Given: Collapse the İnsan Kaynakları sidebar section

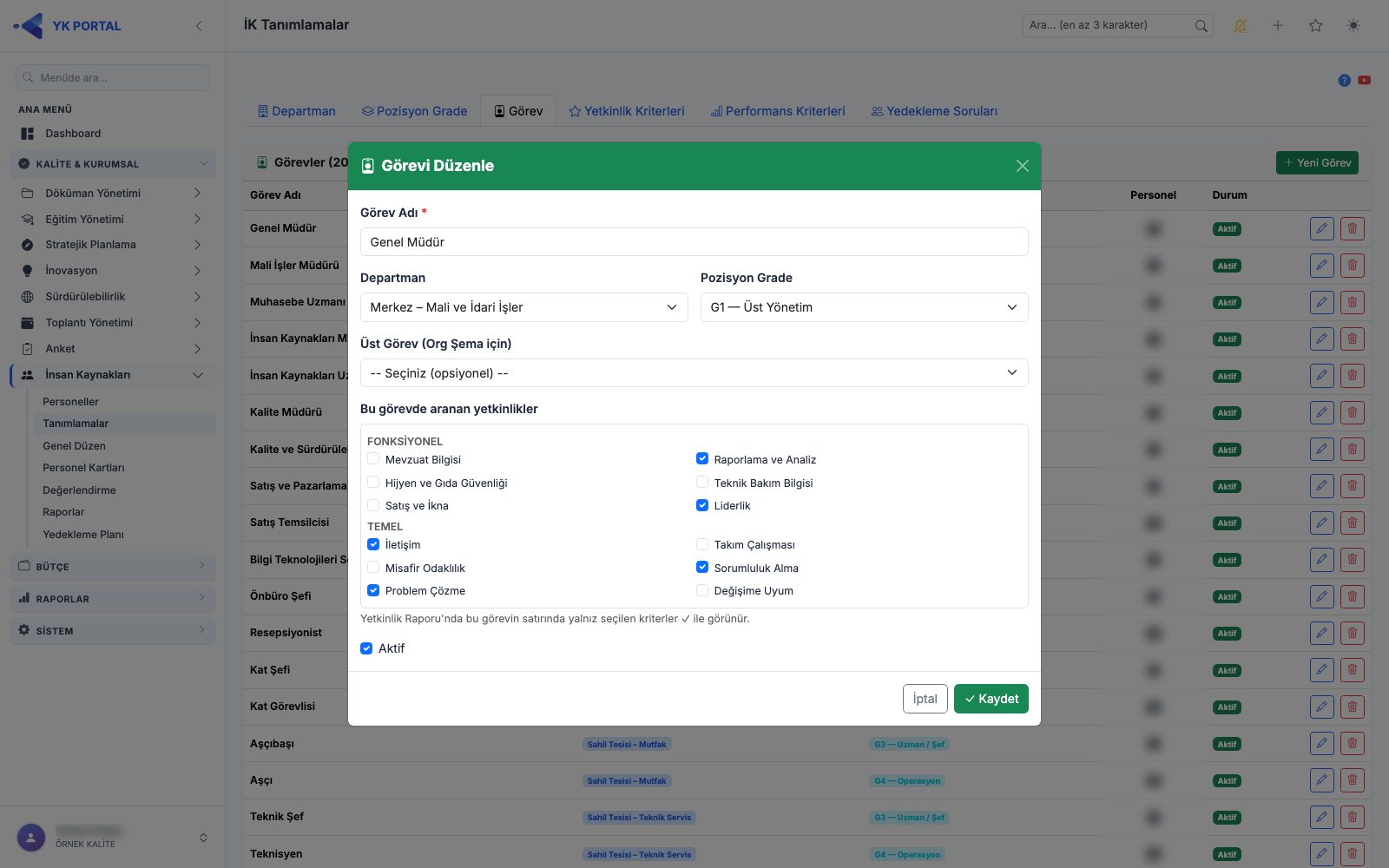Looking at the screenshot, I should click(115, 375).
